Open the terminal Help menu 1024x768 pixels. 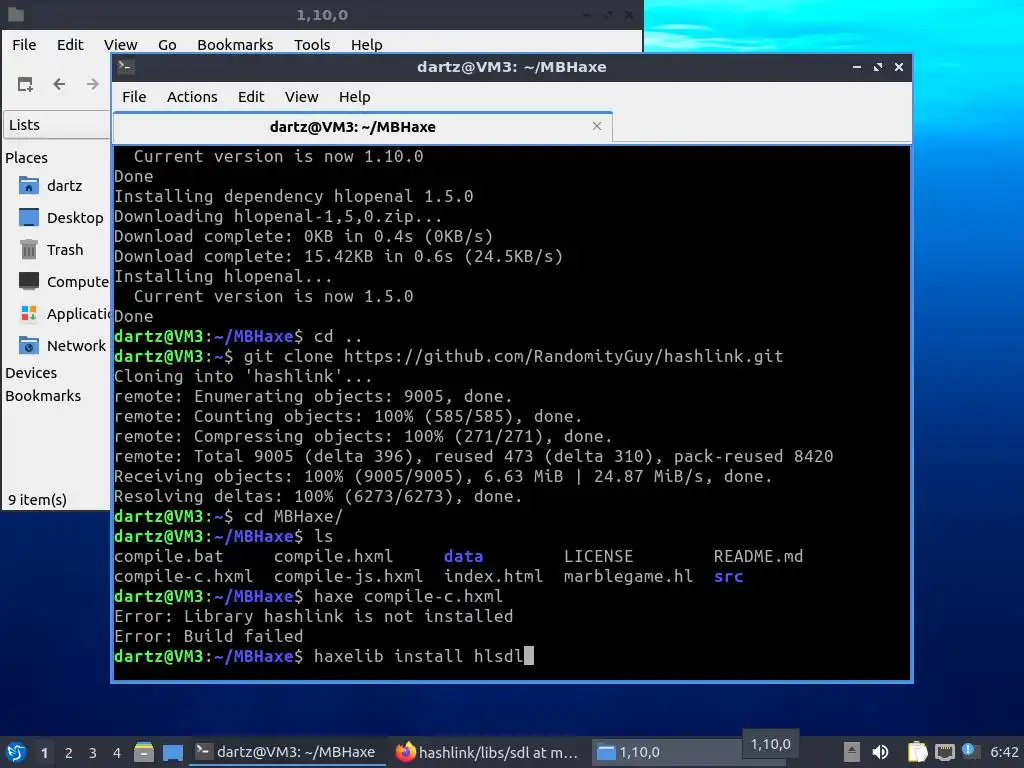click(x=355, y=97)
